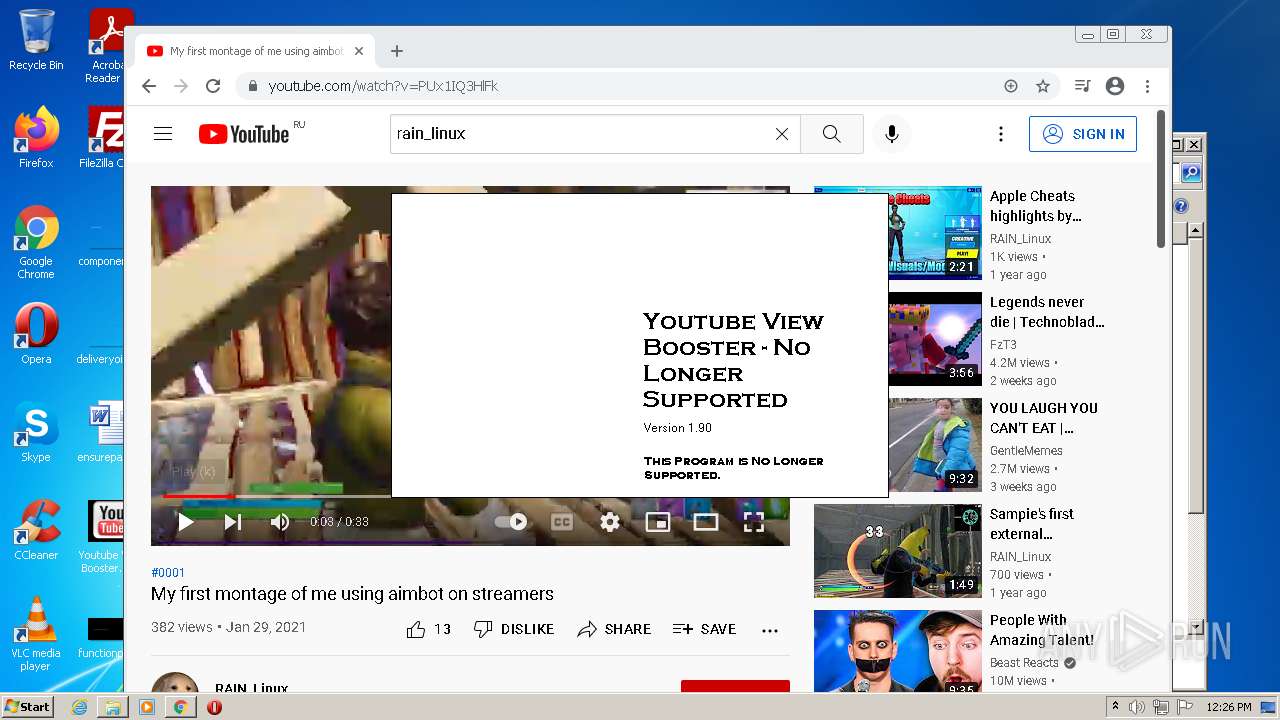Click the background window help icon
This screenshot has height=720, width=1280.
[1181, 206]
